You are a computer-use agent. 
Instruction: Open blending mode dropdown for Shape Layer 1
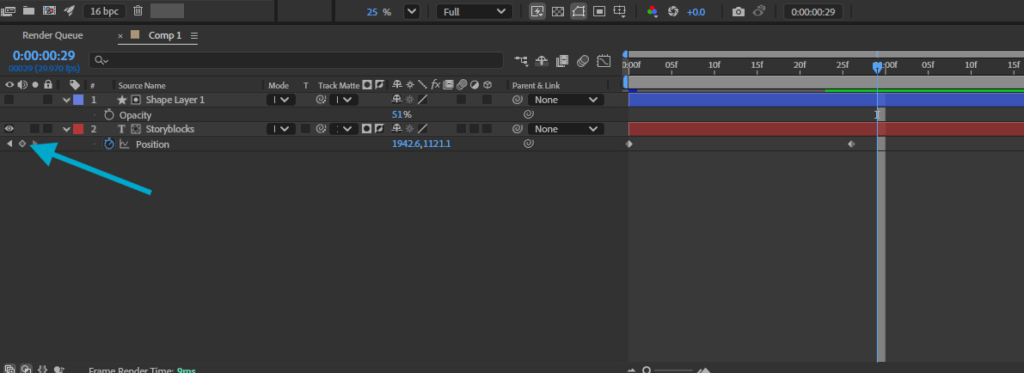click(281, 100)
